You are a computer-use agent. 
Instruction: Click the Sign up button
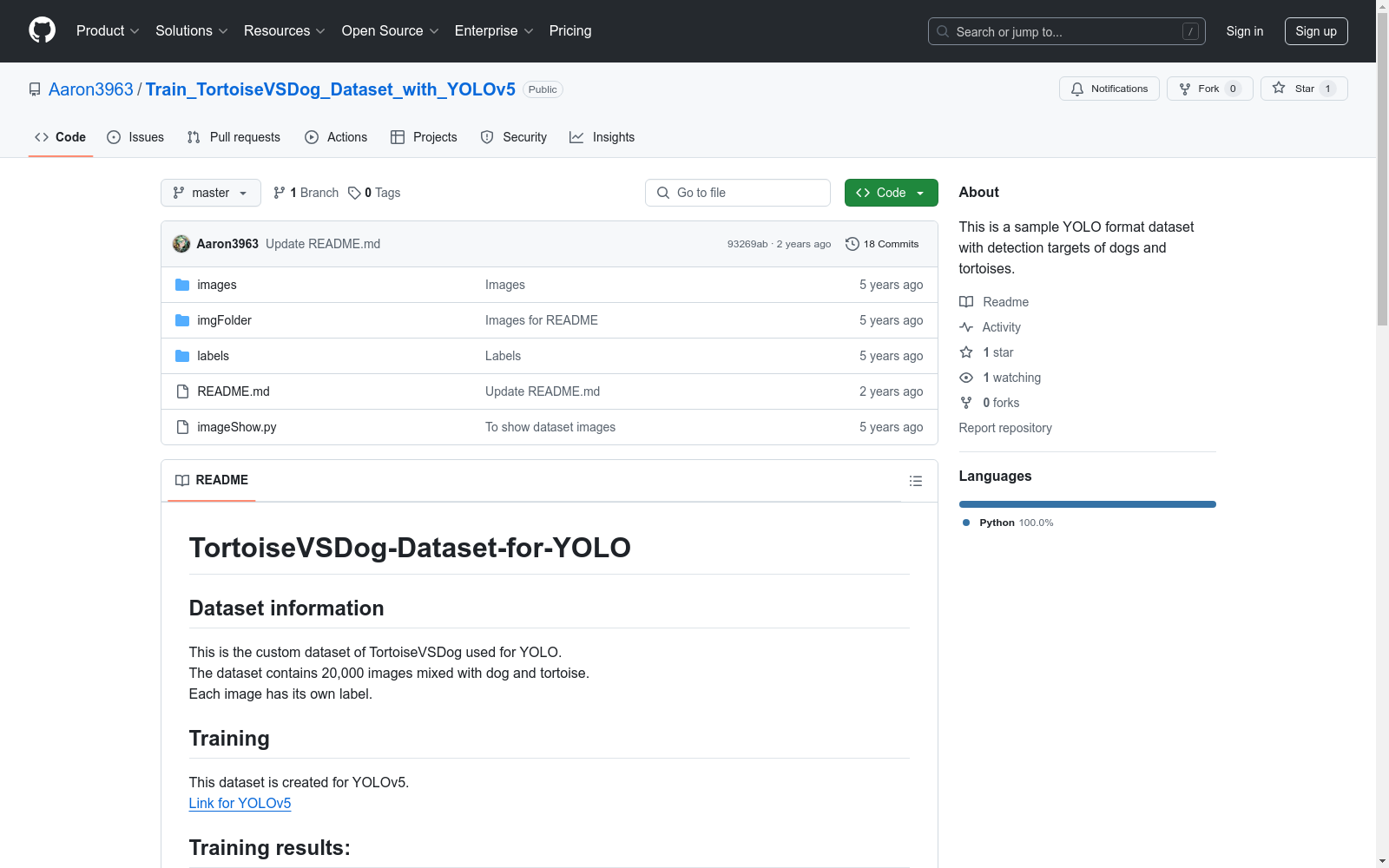click(1316, 31)
